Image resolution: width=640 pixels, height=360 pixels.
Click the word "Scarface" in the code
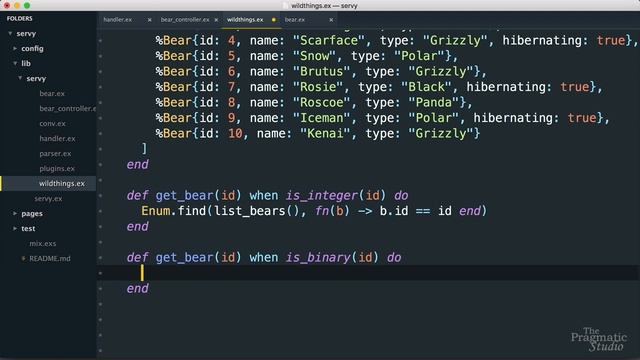pyautogui.click(x=329, y=40)
